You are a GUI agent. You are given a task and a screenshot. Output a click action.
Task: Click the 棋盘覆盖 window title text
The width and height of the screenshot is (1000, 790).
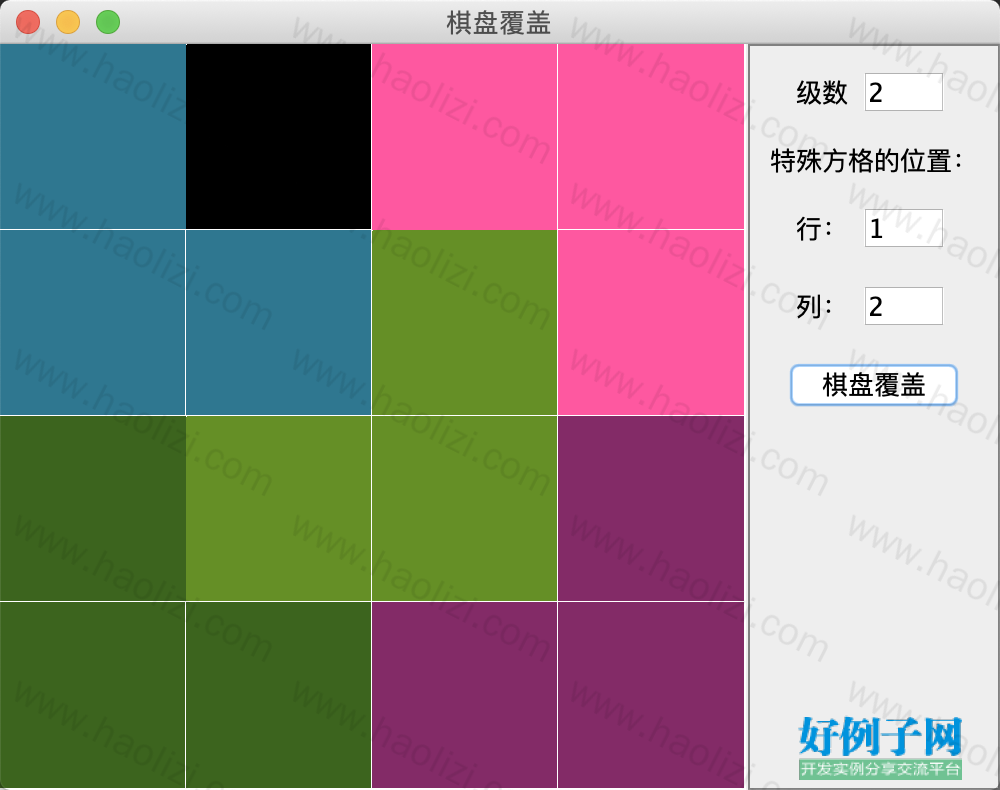[x=499, y=23]
